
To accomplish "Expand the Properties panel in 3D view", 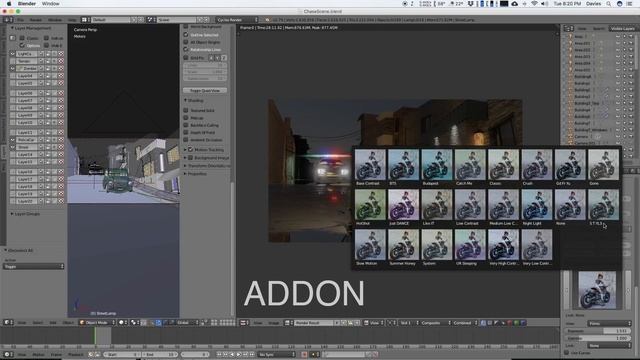I will click(185, 174).
